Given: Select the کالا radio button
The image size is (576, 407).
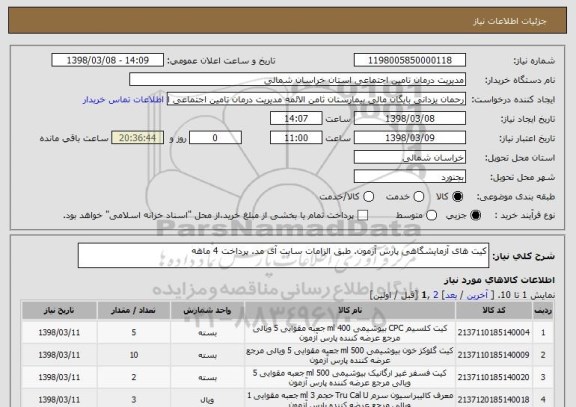Looking at the screenshot, I should pos(457,197).
